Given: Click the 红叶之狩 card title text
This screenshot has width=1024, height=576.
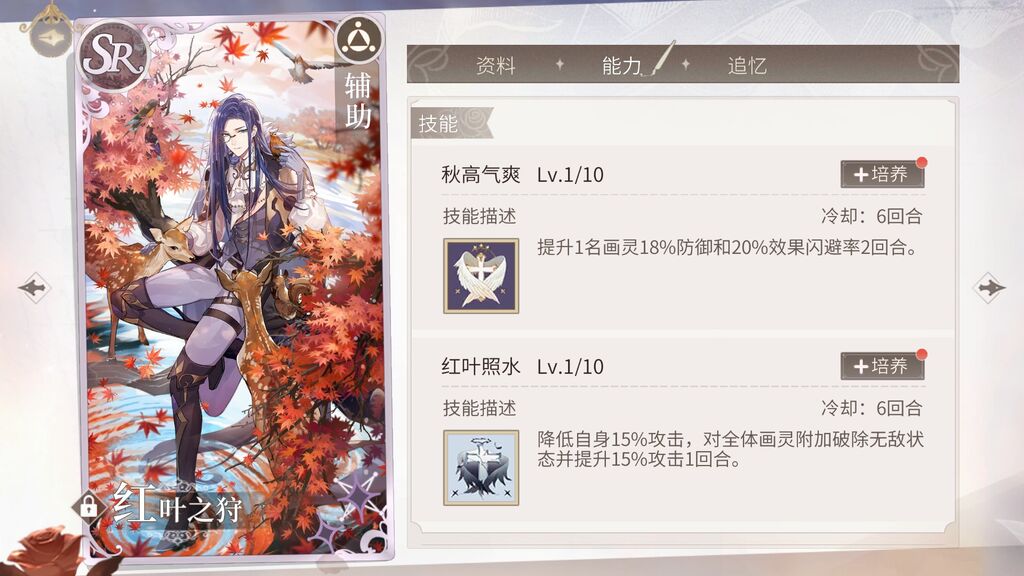Looking at the screenshot, I should click(178, 504).
